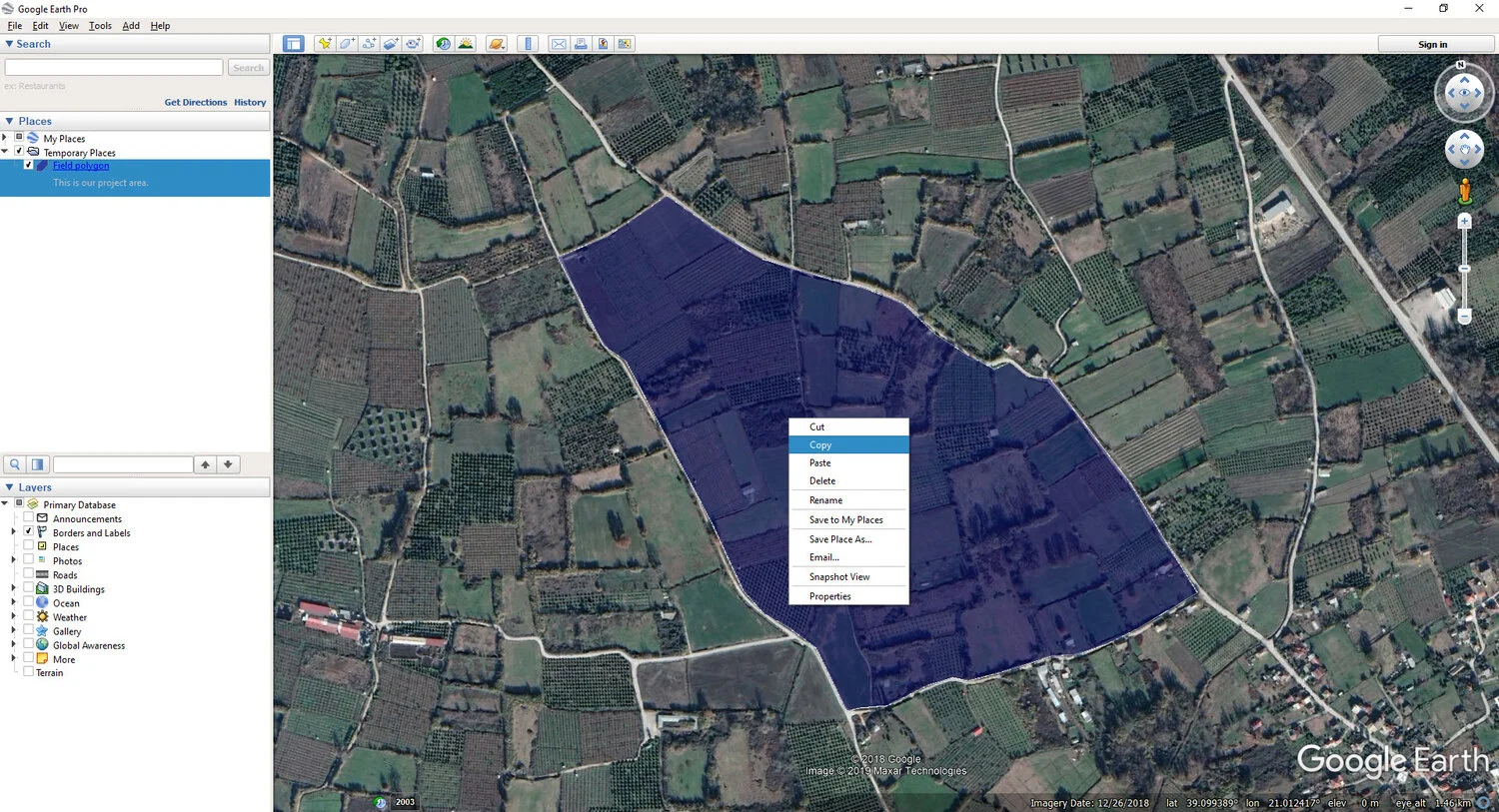Click the Look joystick compass ring
1499x812 pixels.
click(x=1465, y=93)
